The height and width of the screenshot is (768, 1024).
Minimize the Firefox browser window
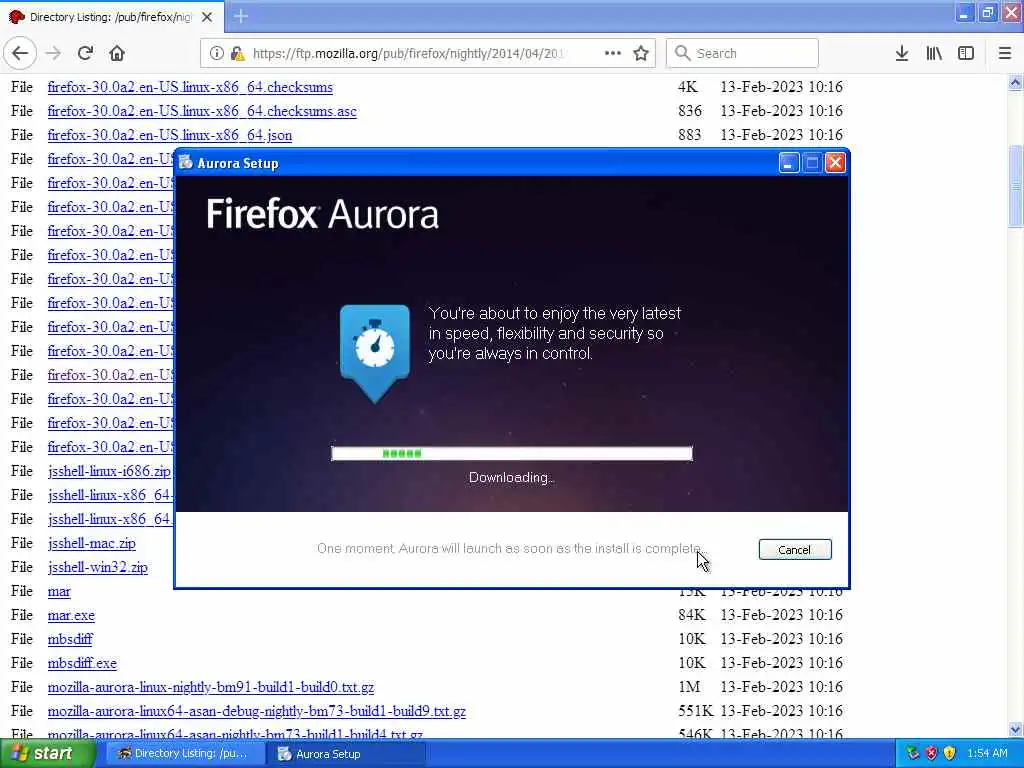pyautogui.click(x=964, y=13)
